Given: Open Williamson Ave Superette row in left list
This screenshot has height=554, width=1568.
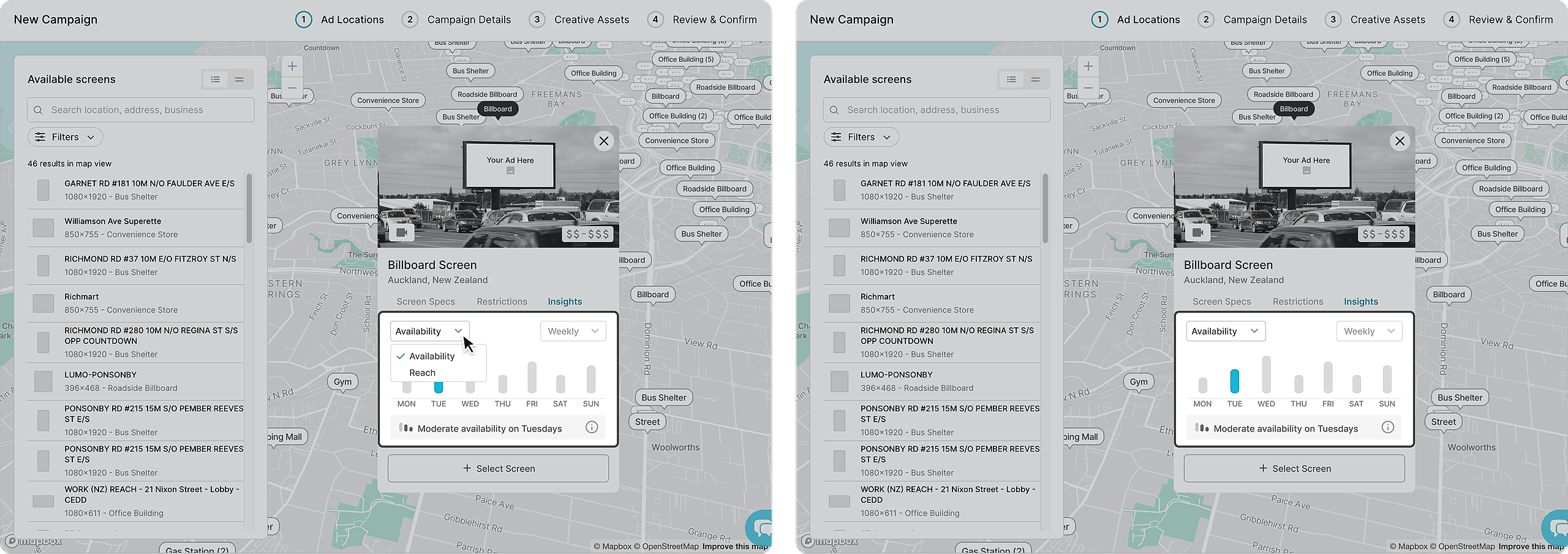Looking at the screenshot, I should tap(136, 228).
